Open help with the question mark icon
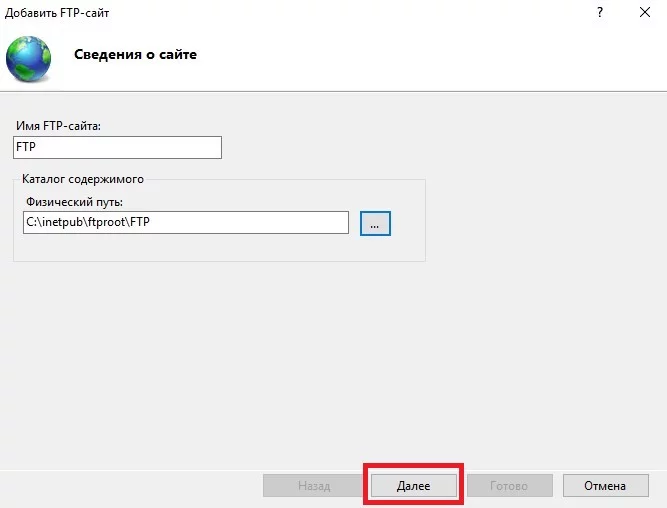The width and height of the screenshot is (667, 508). [x=600, y=12]
